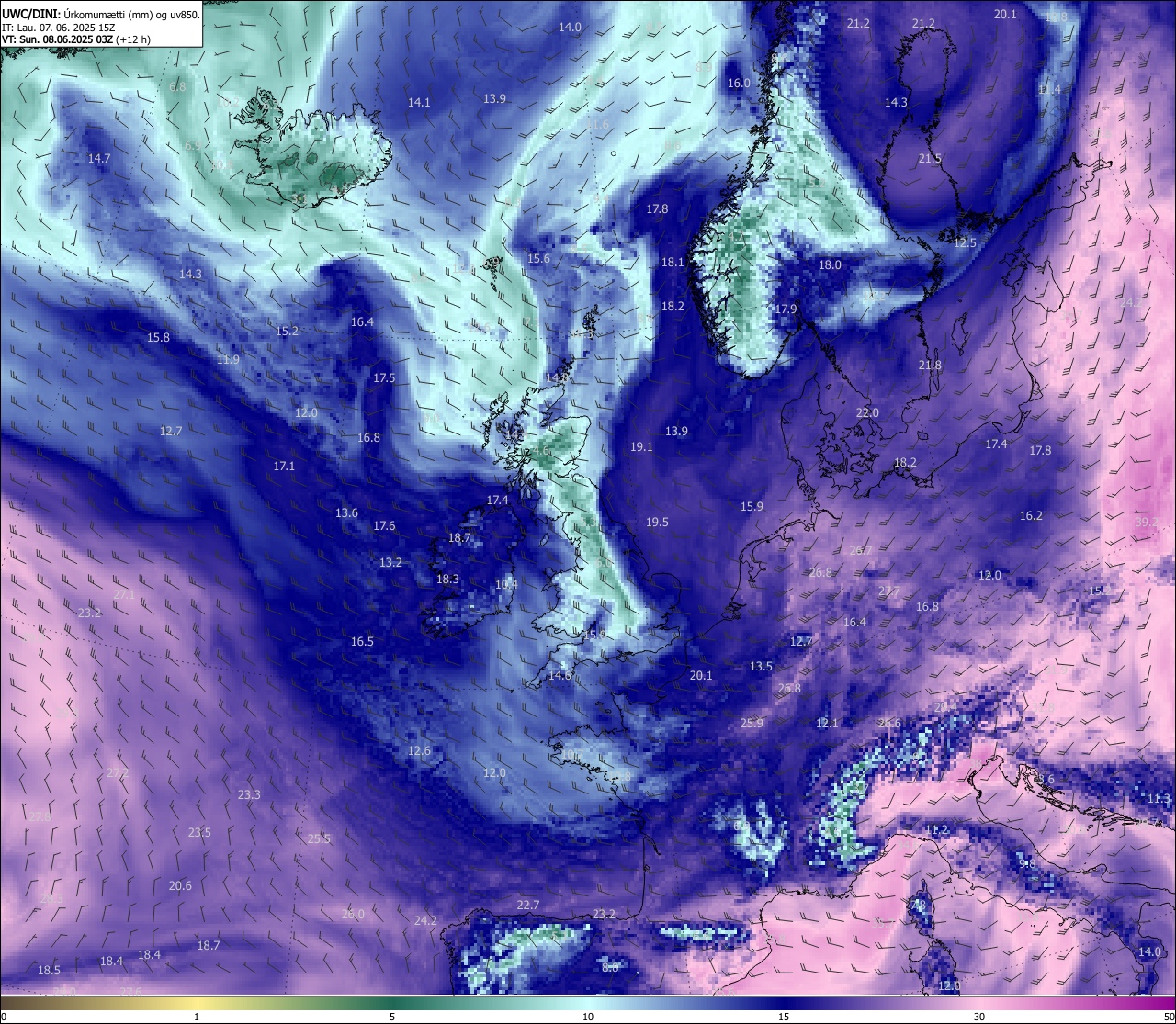This screenshot has height=1024, width=1176.
Task: Click the 19.5 value in the North Sea
Action: [x=657, y=523]
